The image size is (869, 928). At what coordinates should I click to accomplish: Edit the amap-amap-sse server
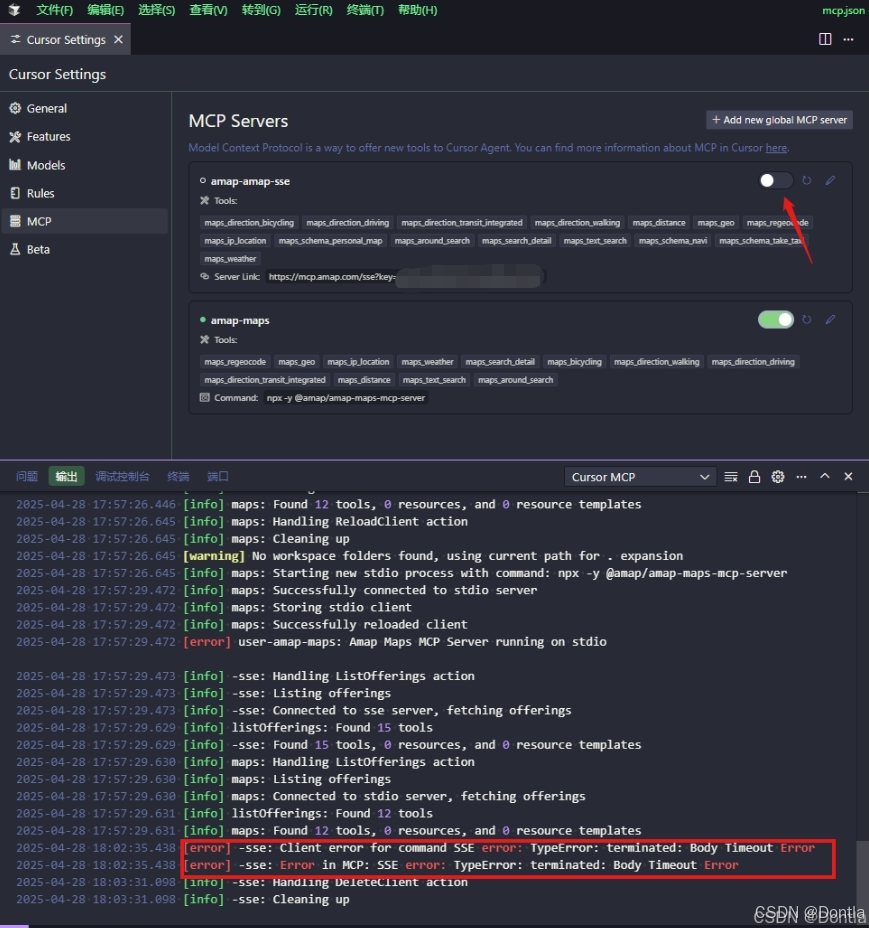point(830,181)
